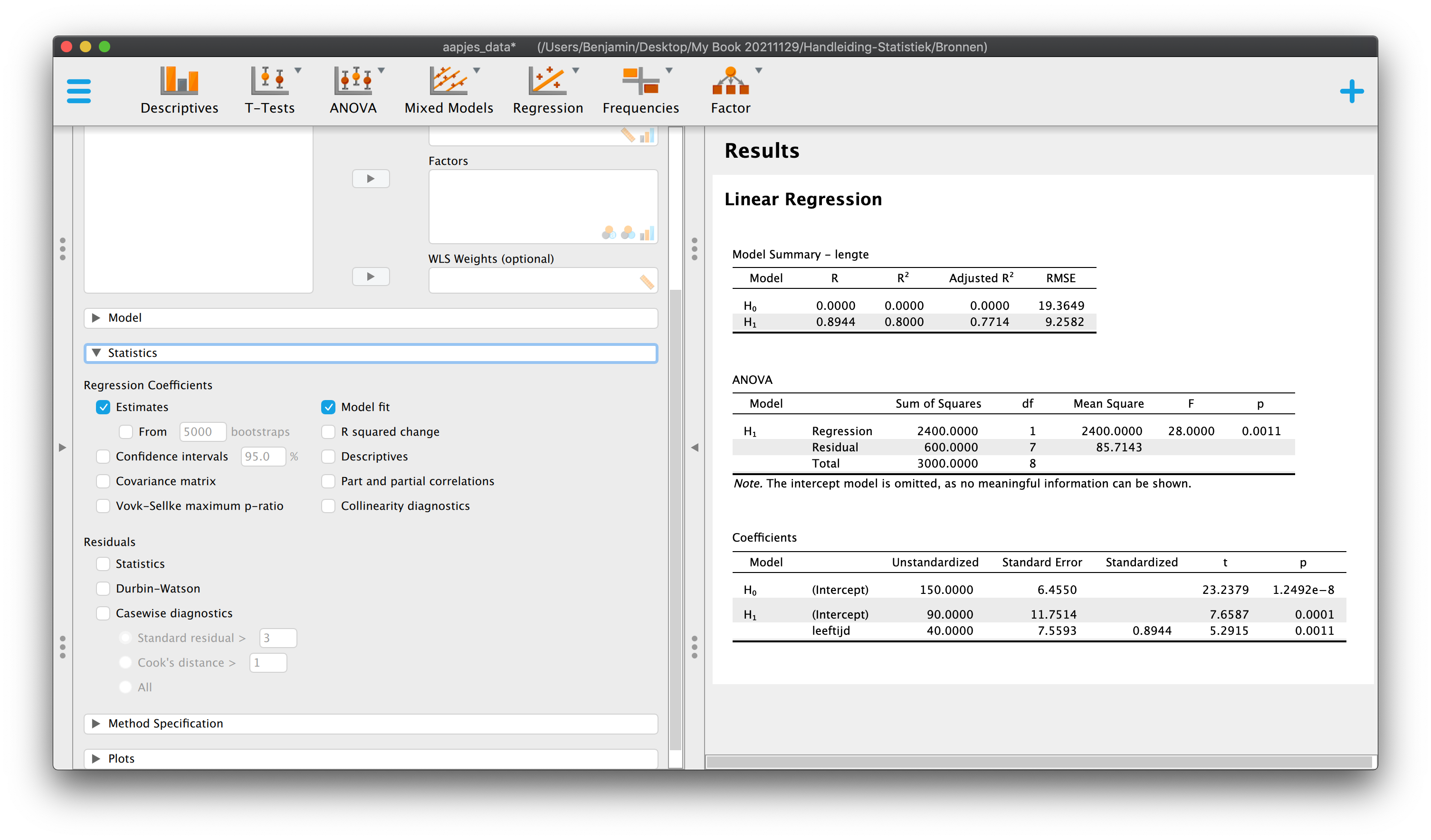The height and width of the screenshot is (840, 1431).
Task: Enable R squared change
Action: (x=328, y=432)
